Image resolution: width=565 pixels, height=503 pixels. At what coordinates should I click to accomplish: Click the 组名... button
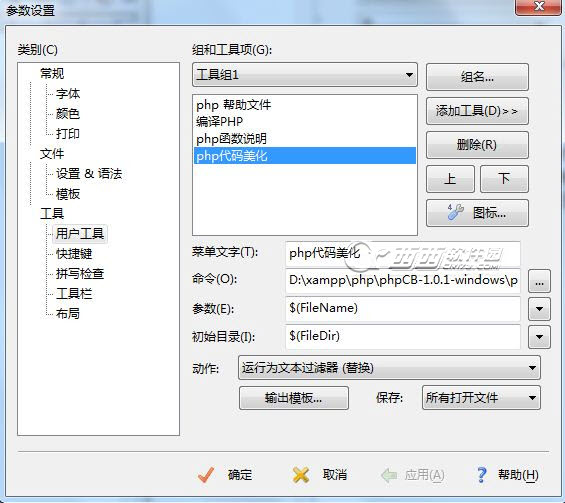[477, 77]
